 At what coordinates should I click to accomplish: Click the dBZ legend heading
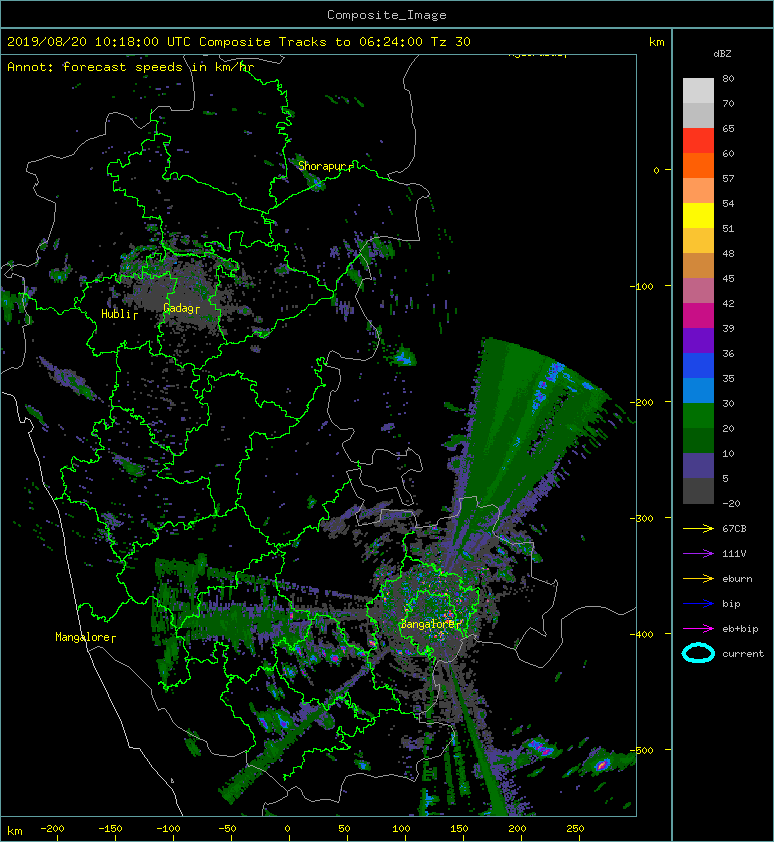(722, 54)
